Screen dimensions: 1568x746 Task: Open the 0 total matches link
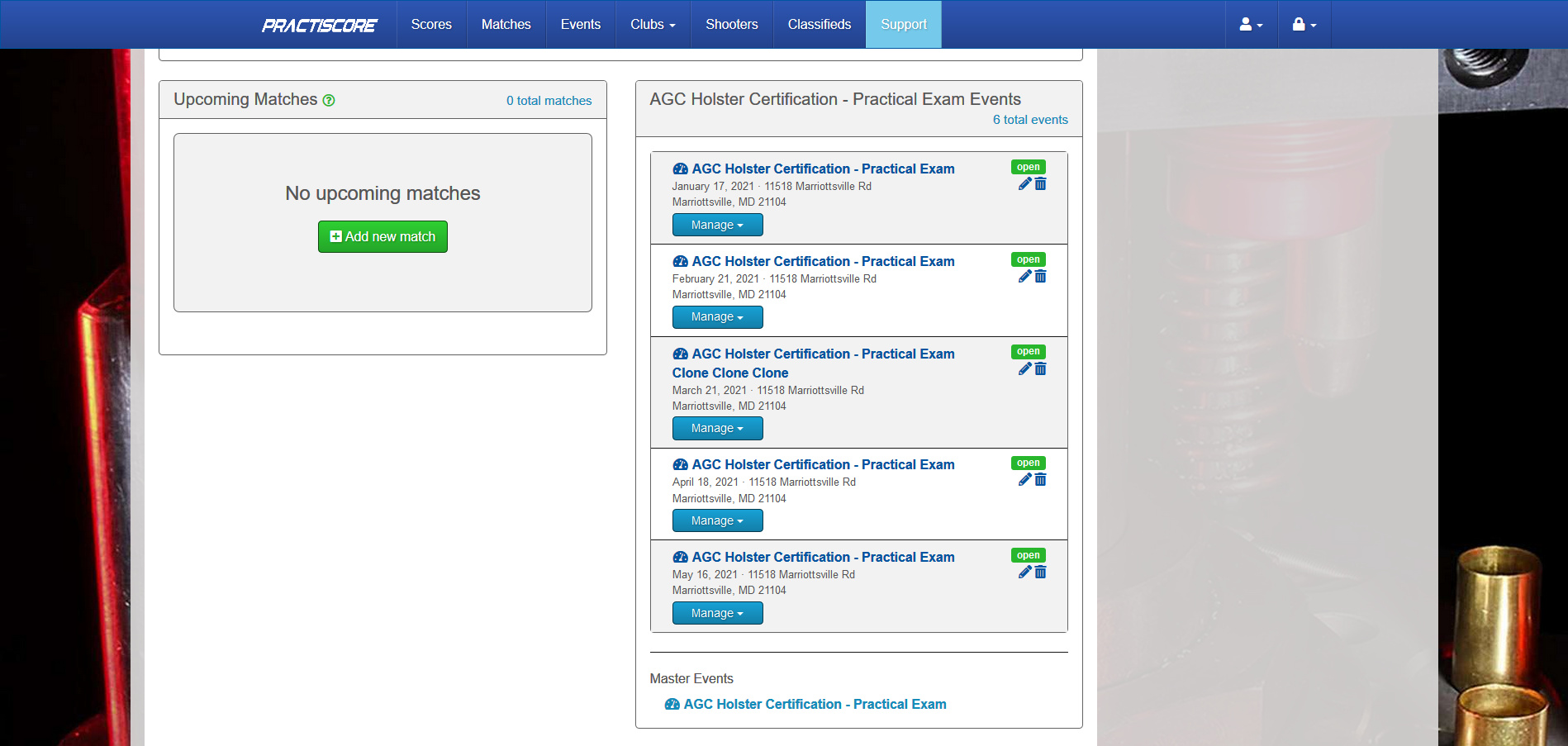pyautogui.click(x=549, y=101)
